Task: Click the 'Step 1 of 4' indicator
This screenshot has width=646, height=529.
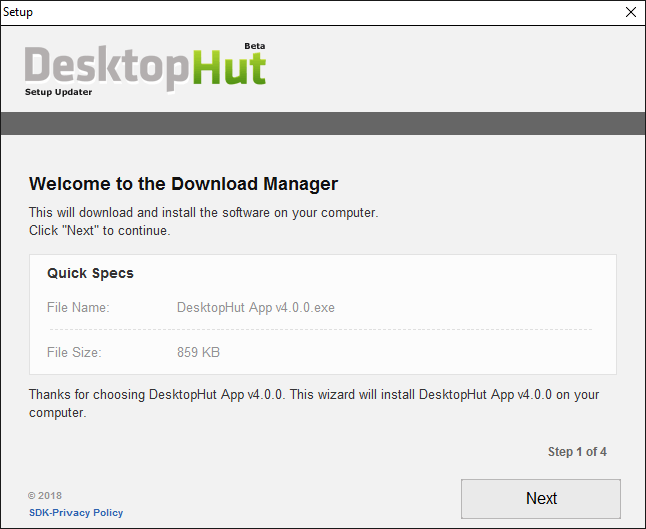Action: [x=577, y=452]
